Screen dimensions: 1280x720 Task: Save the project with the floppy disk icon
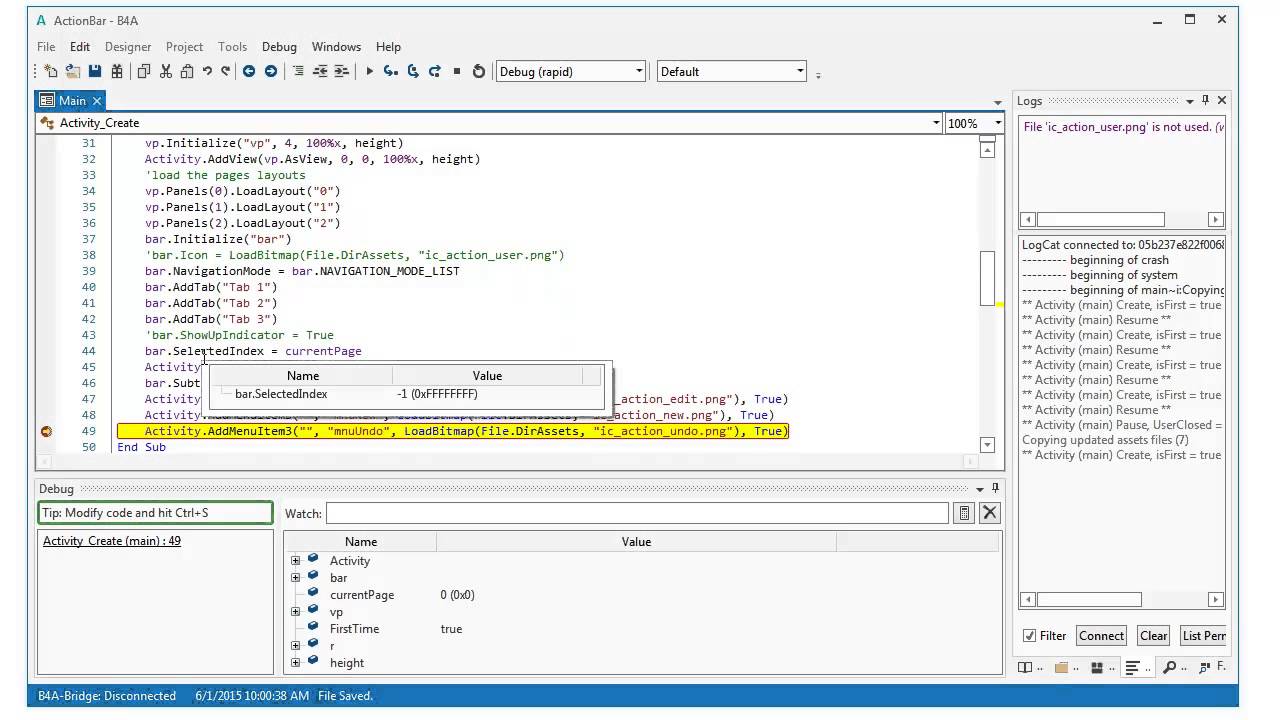[95, 71]
